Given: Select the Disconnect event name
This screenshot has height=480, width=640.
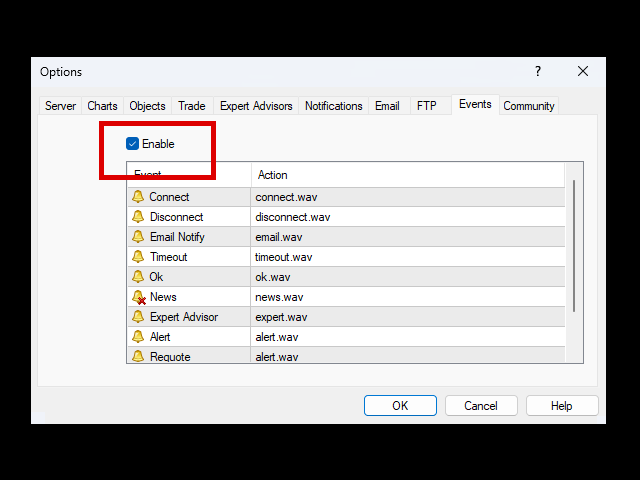Looking at the screenshot, I should pos(177,217).
